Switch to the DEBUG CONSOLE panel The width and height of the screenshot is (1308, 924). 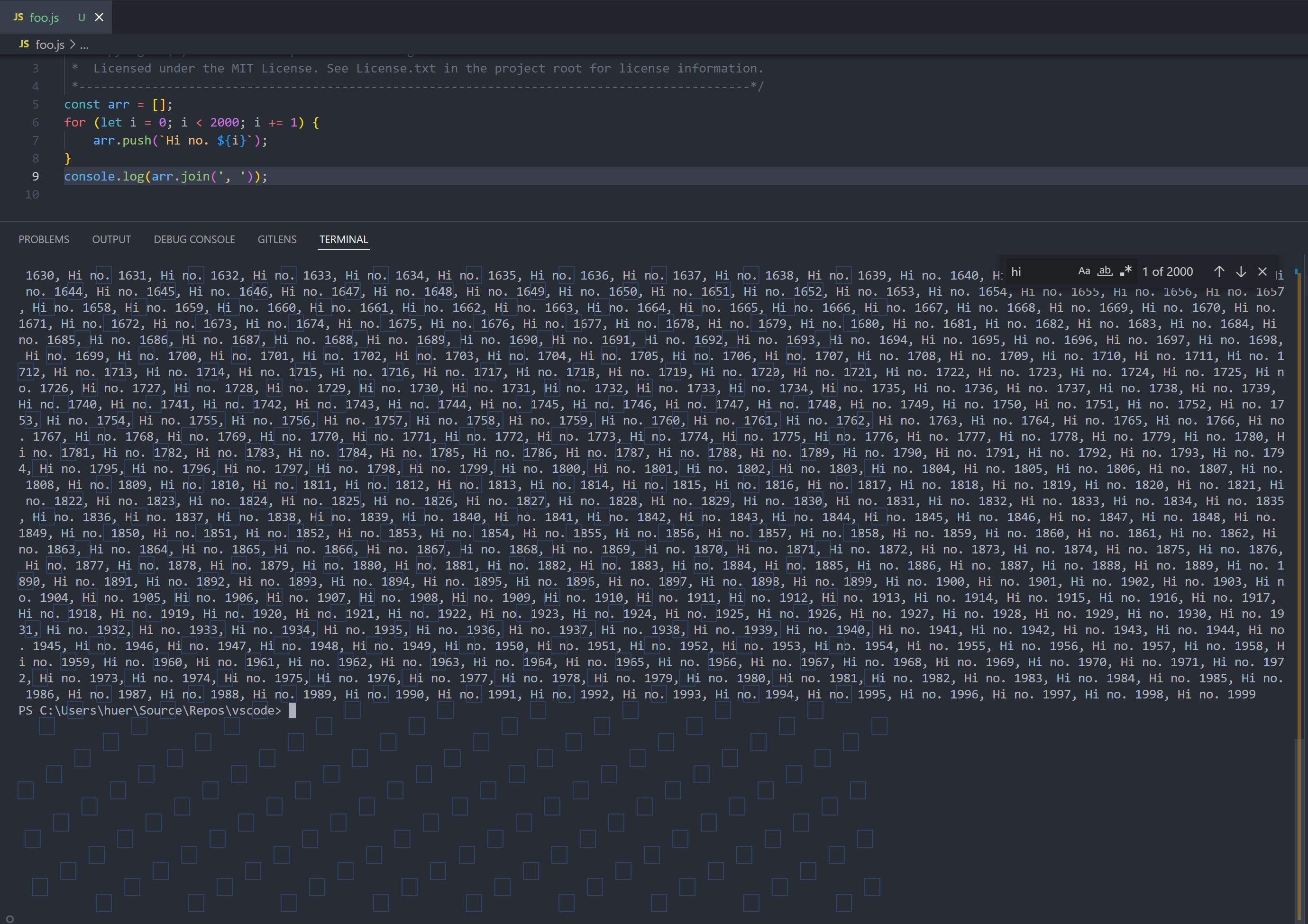194,239
